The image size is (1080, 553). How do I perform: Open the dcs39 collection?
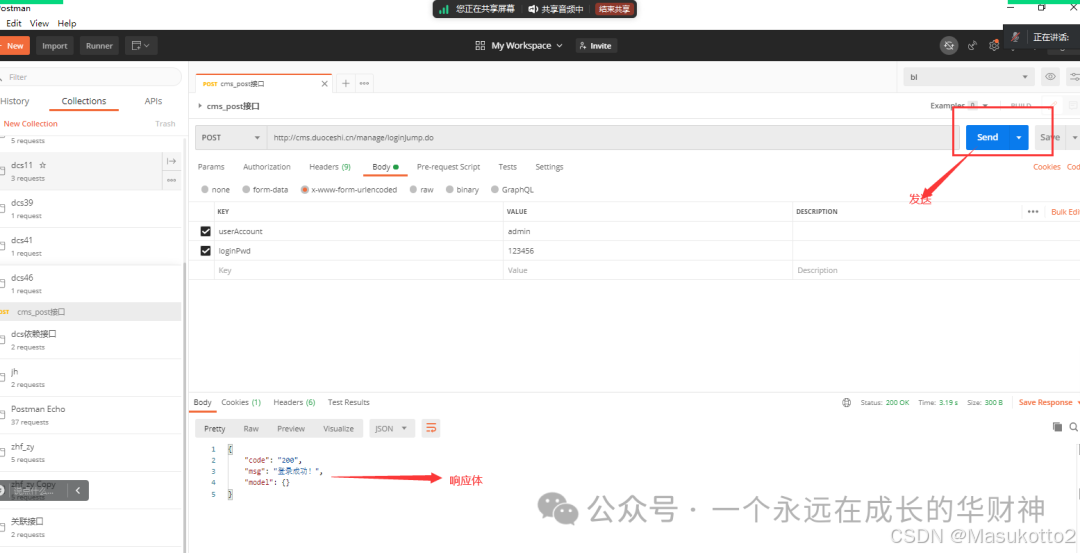click(91, 209)
